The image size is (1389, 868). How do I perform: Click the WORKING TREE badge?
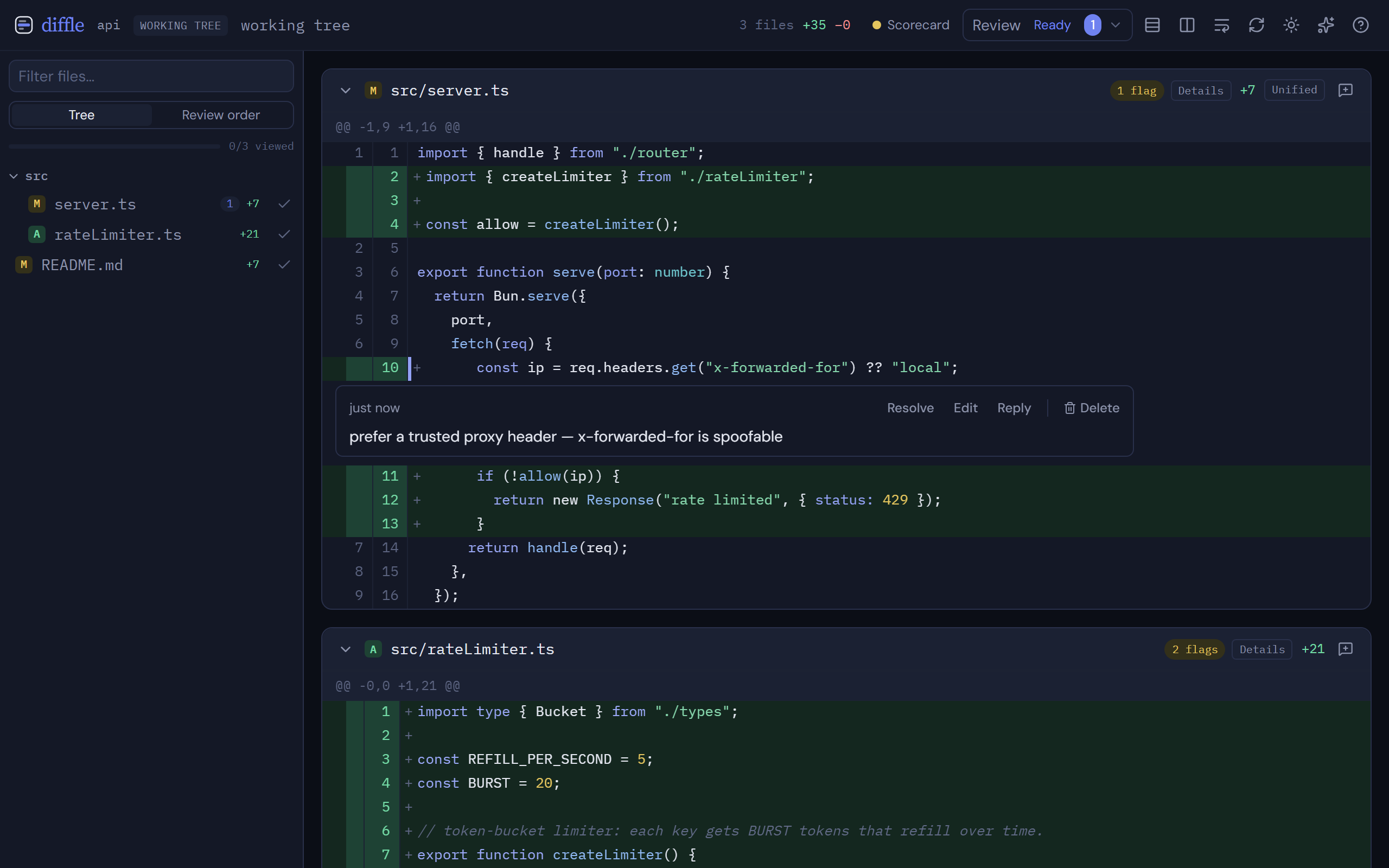point(180,25)
